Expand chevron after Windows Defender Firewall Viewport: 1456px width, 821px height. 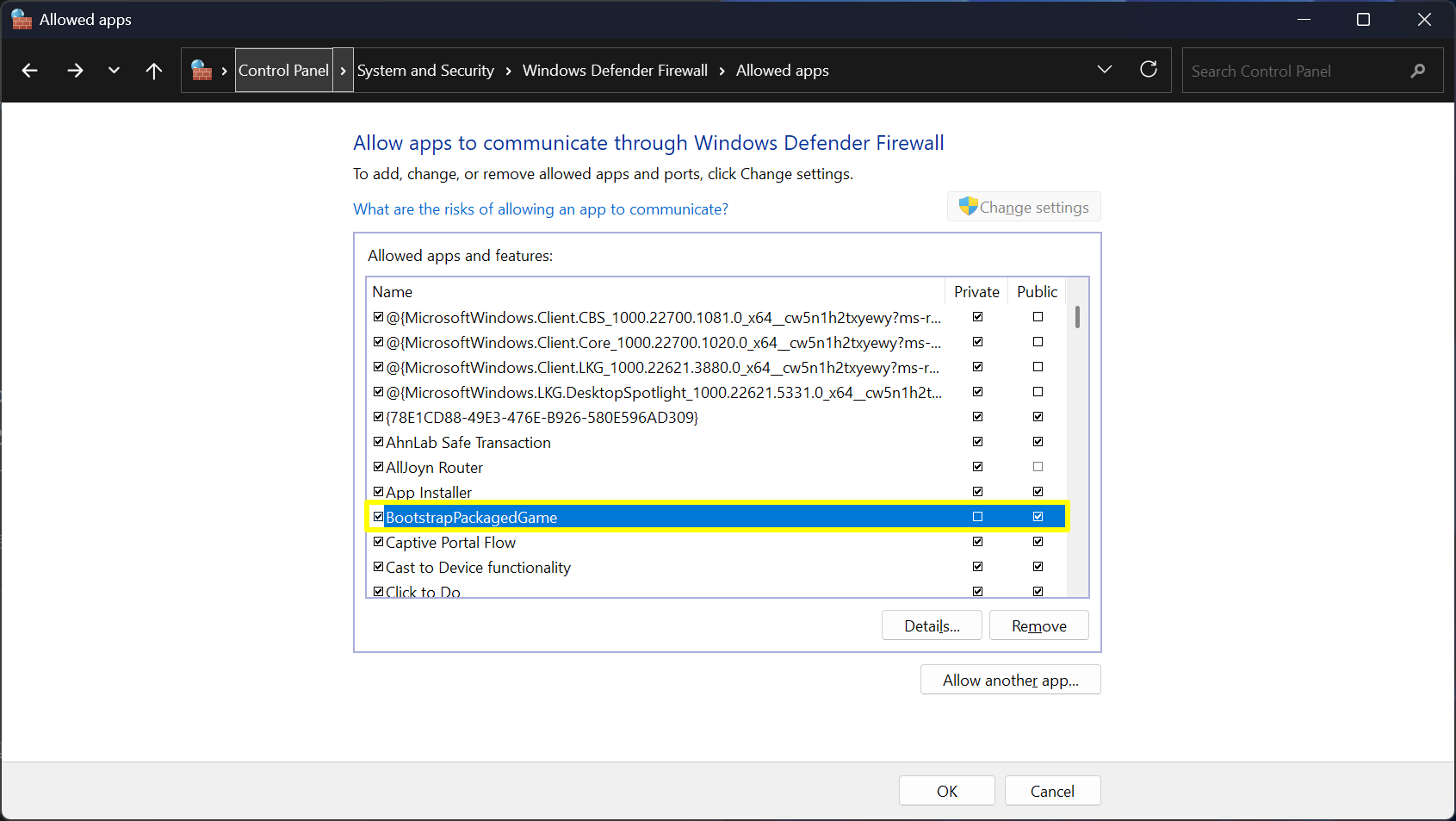722,71
